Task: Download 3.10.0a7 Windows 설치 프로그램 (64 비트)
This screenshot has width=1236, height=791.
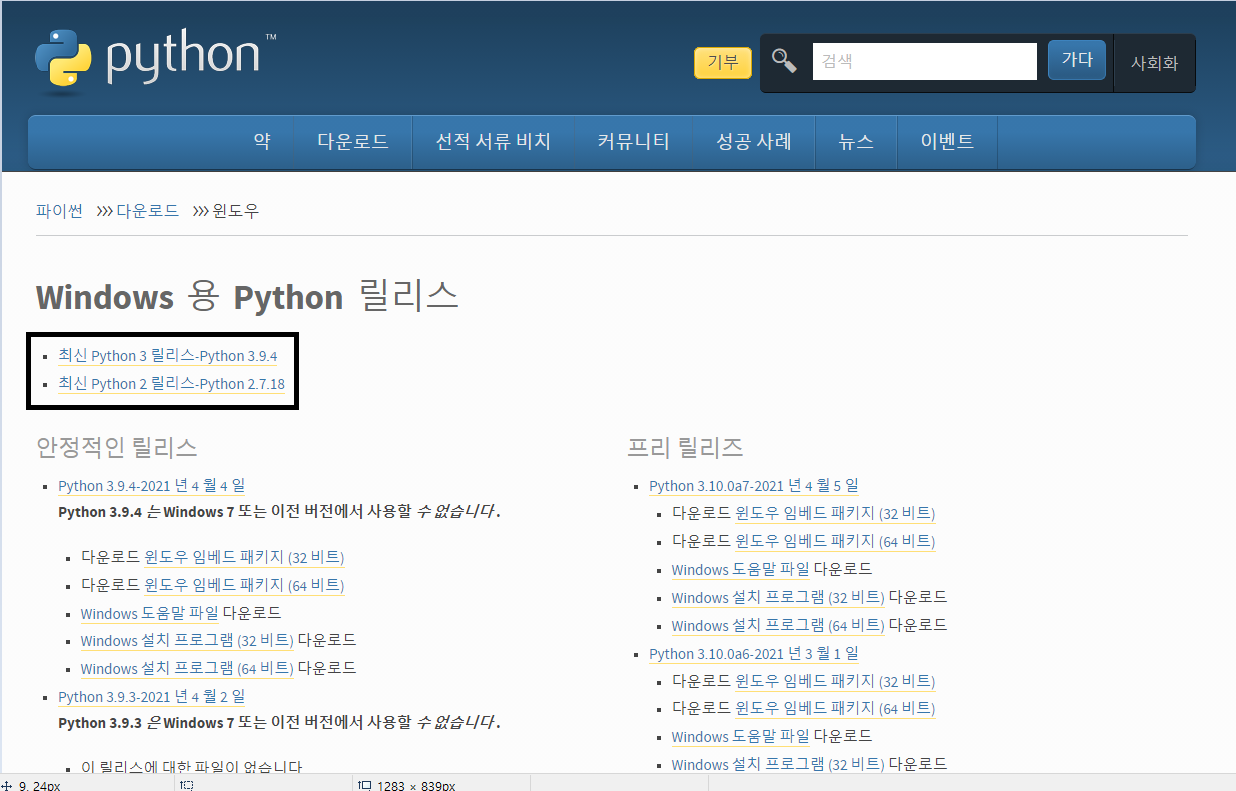Action: [778, 625]
